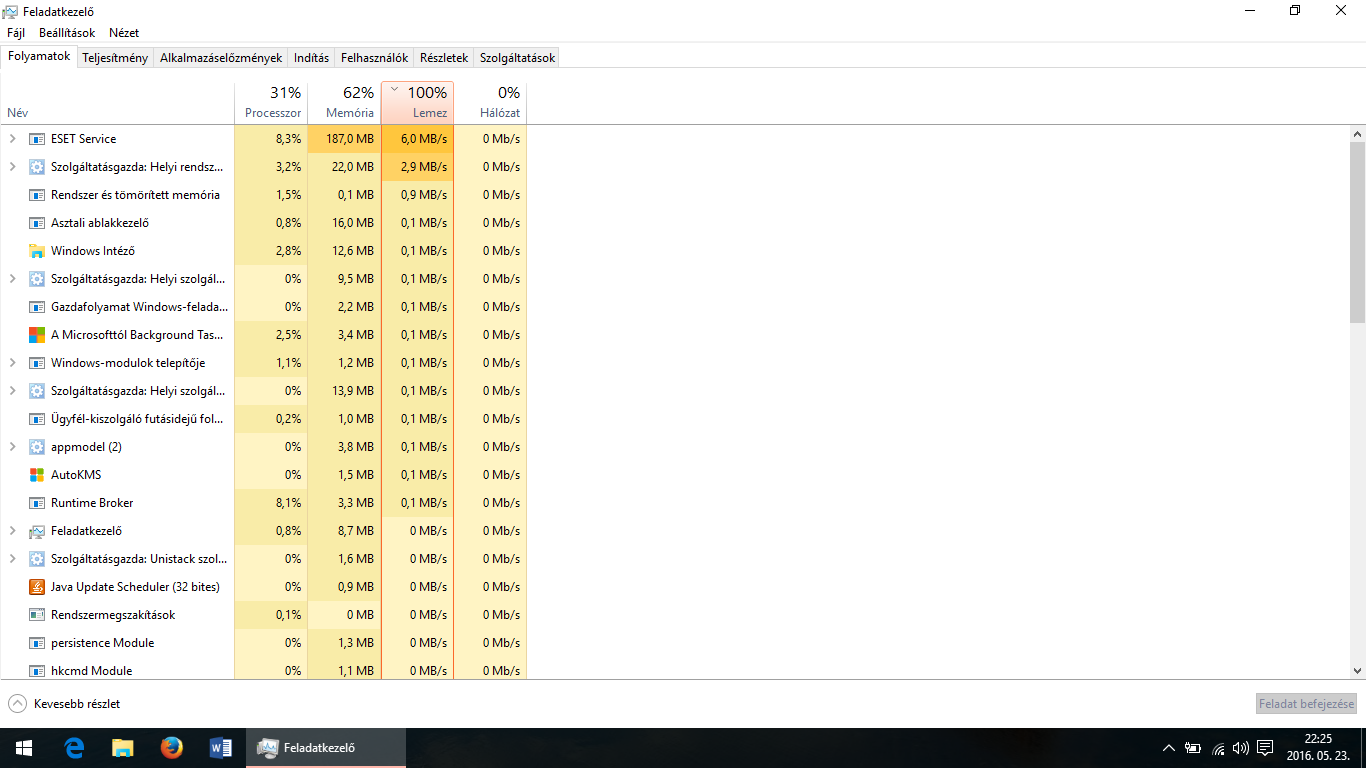Expand Szolgáltatásgazda: Unistack group
This screenshot has width=1366, height=768.
coord(12,559)
